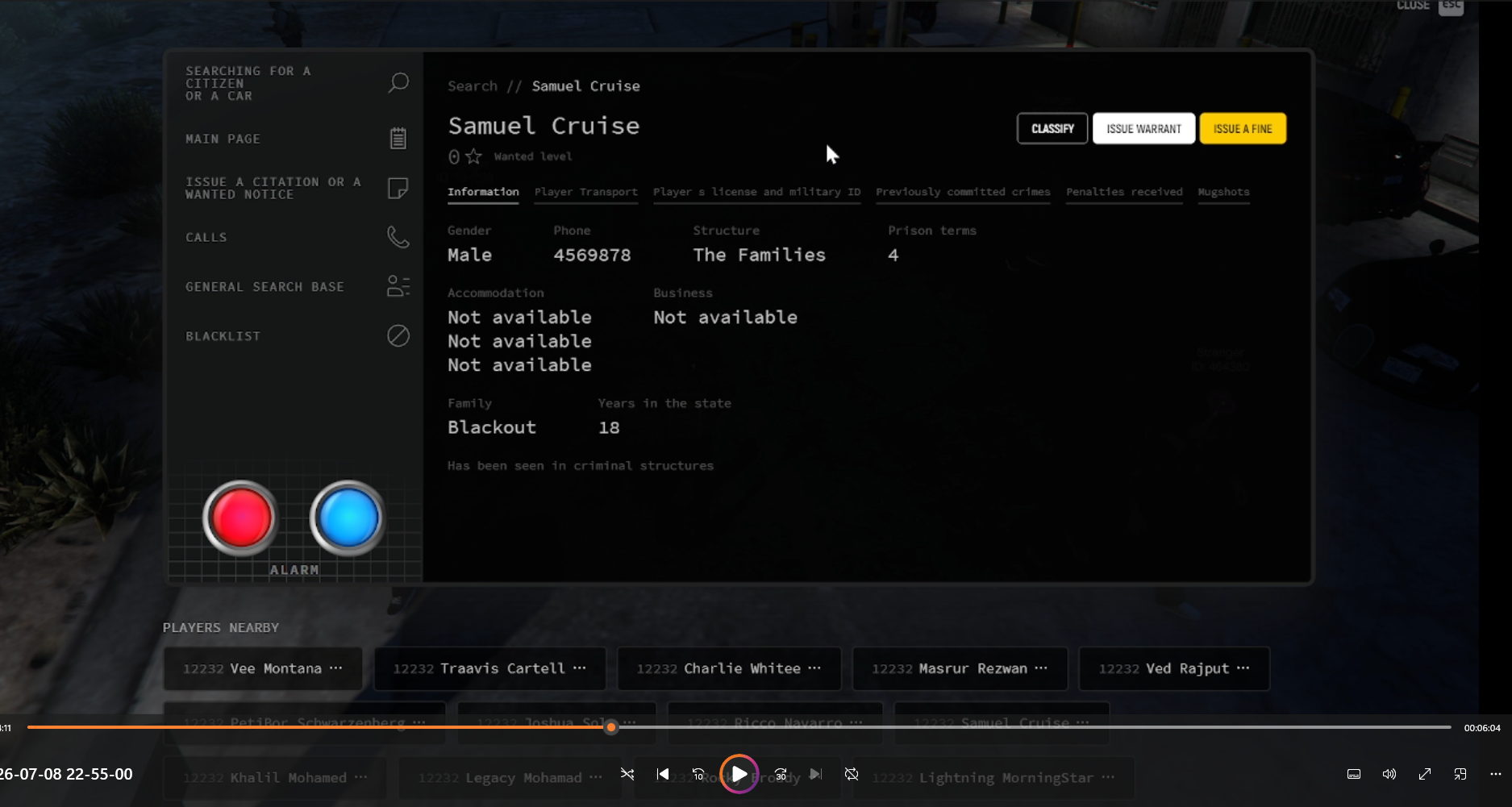Rewind the video 10 seconds

click(698, 774)
